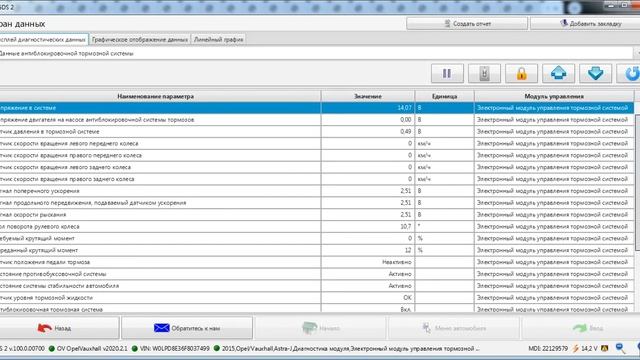
Task: Click the vertical scrollbar of parameter table
Action: (x=637, y=182)
